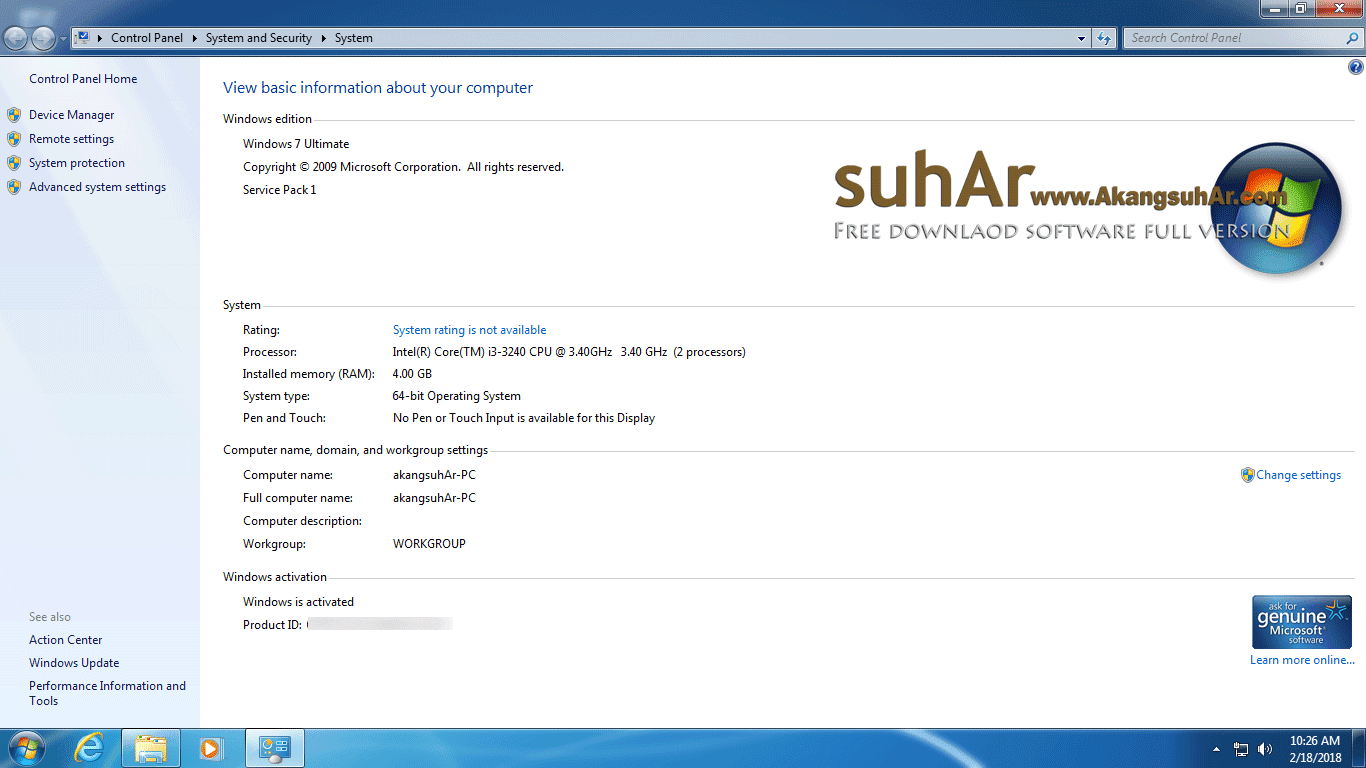
Task: Click the Service Pack 1 text
Action: point(280,190)
